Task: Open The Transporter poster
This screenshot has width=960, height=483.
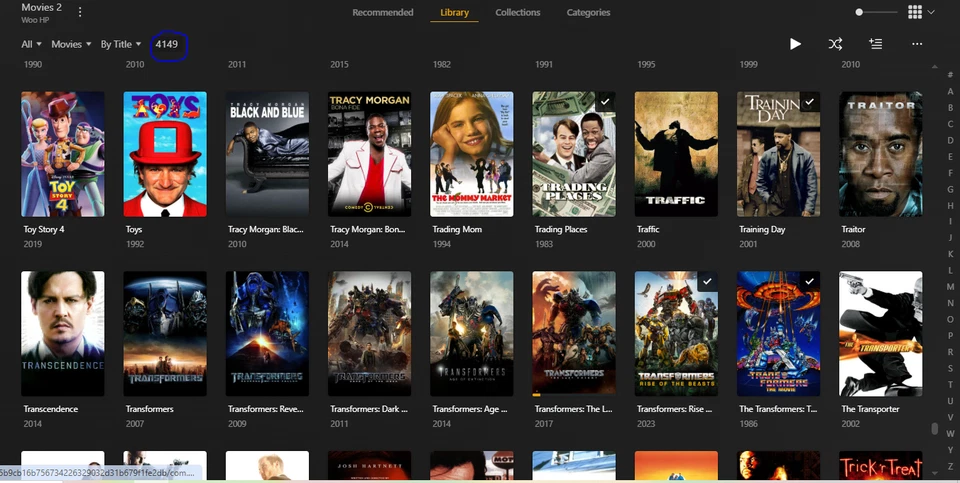Action: (880, 334)
